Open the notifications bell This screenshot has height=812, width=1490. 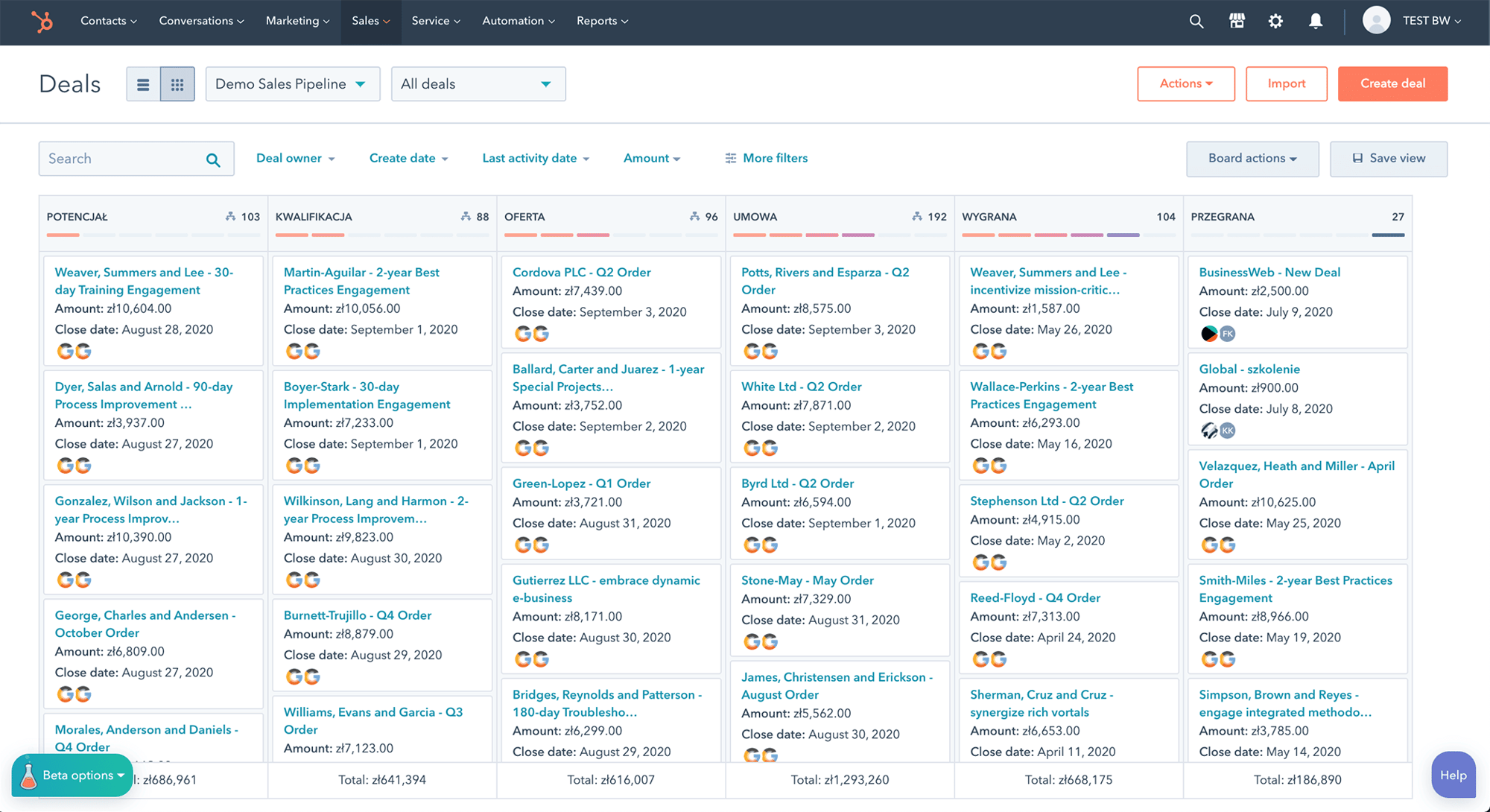pos(1316,21)
